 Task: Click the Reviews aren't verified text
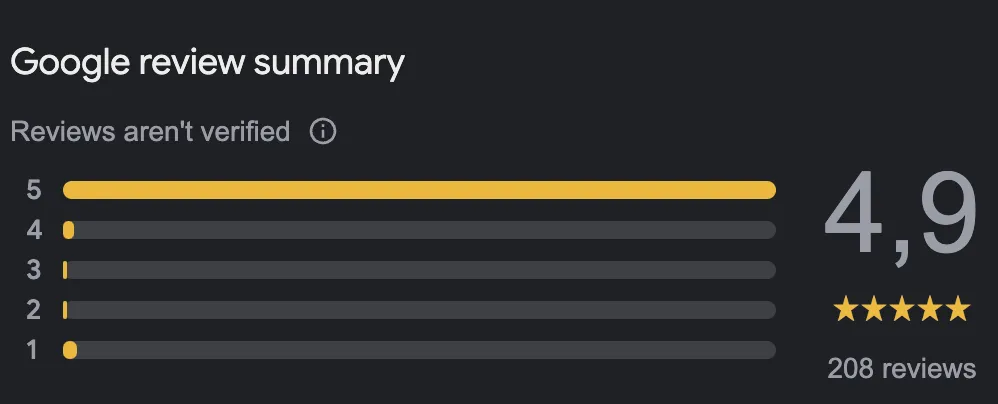[150, 132]
